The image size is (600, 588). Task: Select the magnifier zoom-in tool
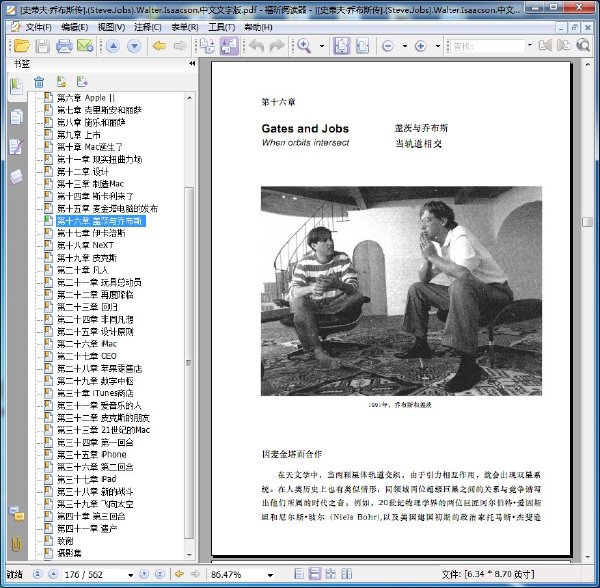click(x=304, y=46)
